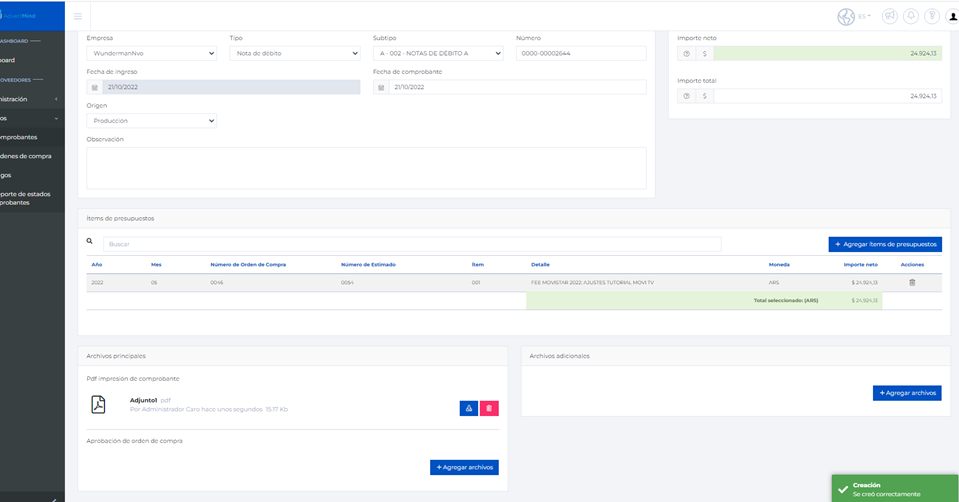Select Comprobantes in the sidebar menu
This screenshot has width=959, height=502.
tap(20, 137)
